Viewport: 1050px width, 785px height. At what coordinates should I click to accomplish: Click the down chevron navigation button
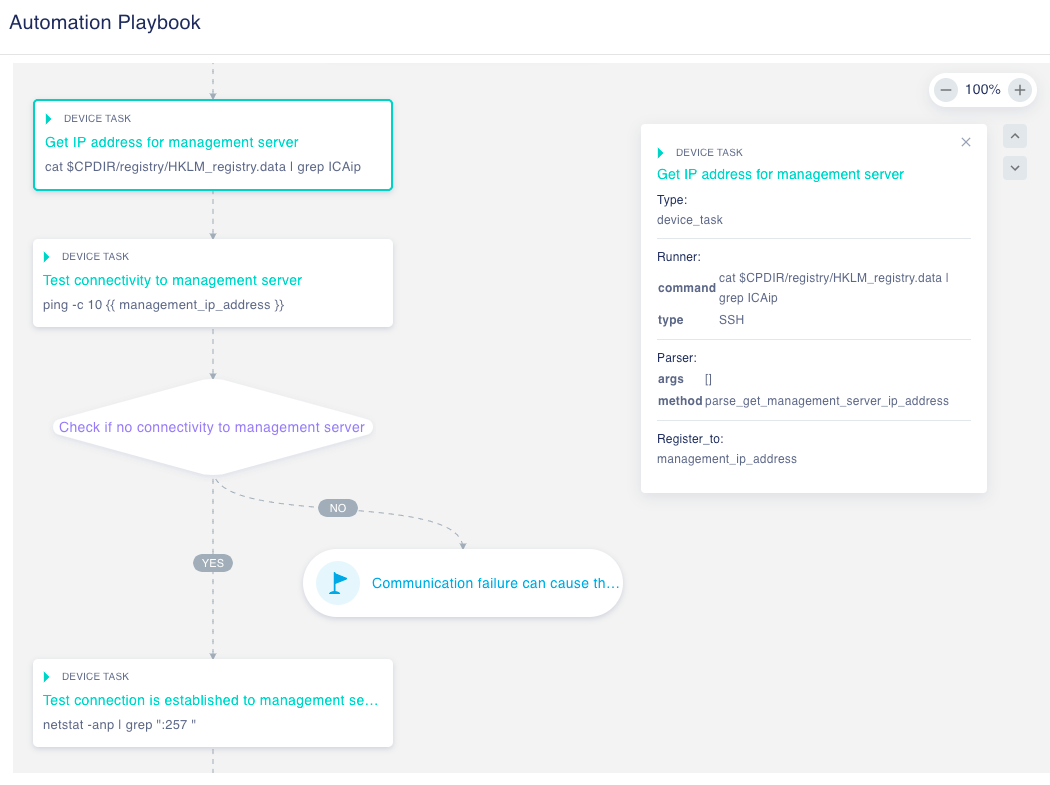pos(1015,168)
